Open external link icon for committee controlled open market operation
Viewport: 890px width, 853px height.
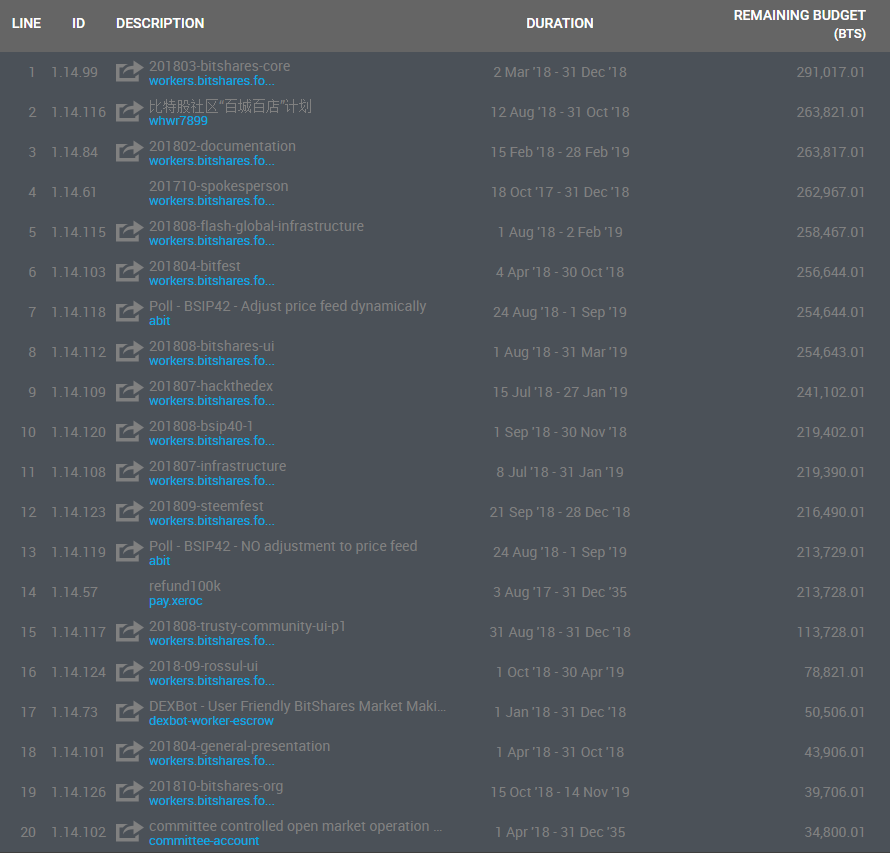(x=129, y=831)
